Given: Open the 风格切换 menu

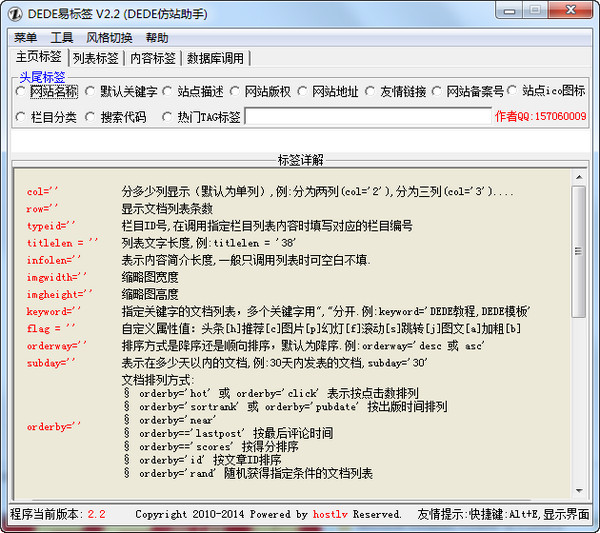Looking at the screenshot, I should tap(109, 37).
